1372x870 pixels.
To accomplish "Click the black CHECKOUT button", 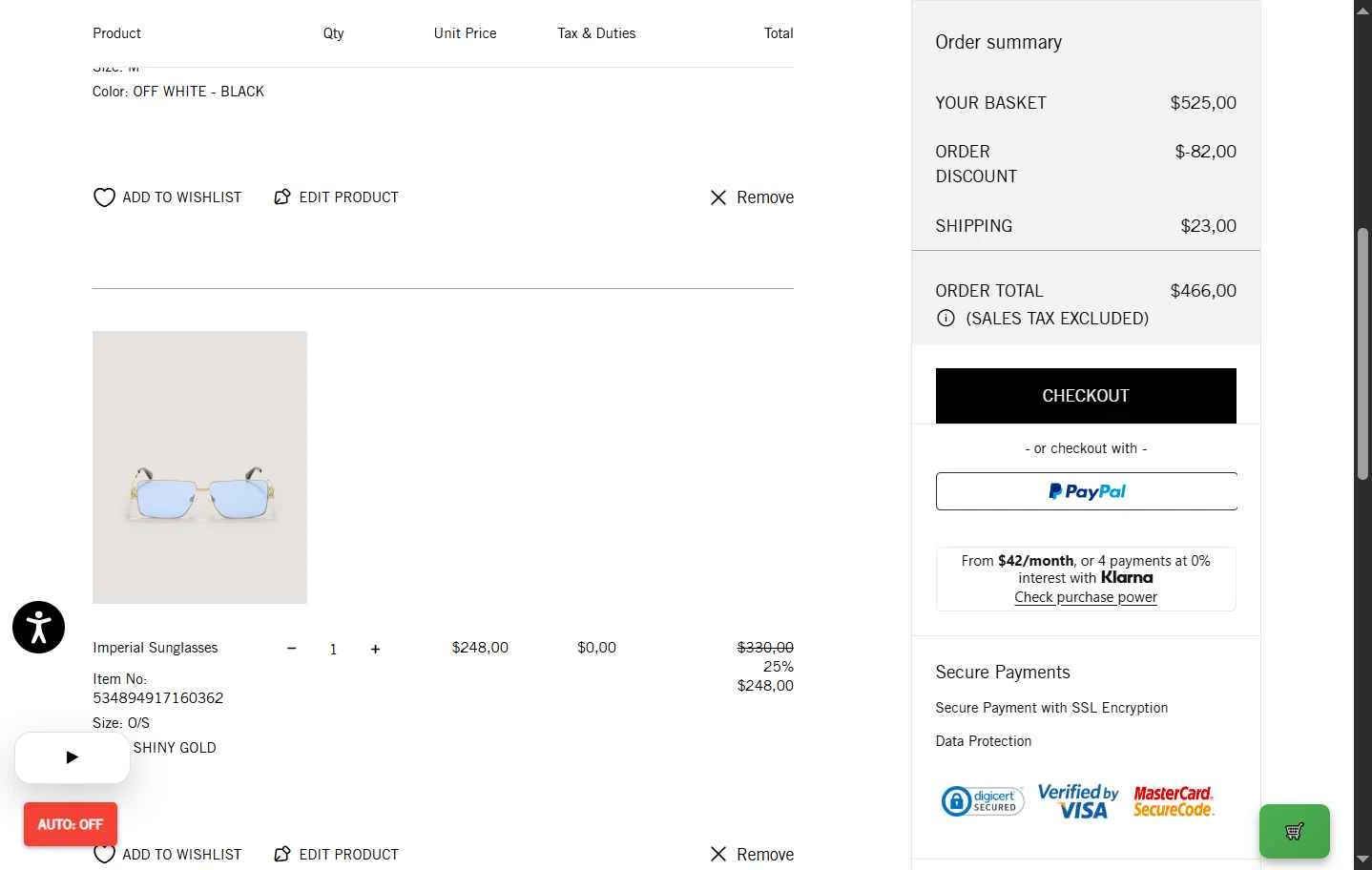I will pyautogui.click(x=1086, y=396).
